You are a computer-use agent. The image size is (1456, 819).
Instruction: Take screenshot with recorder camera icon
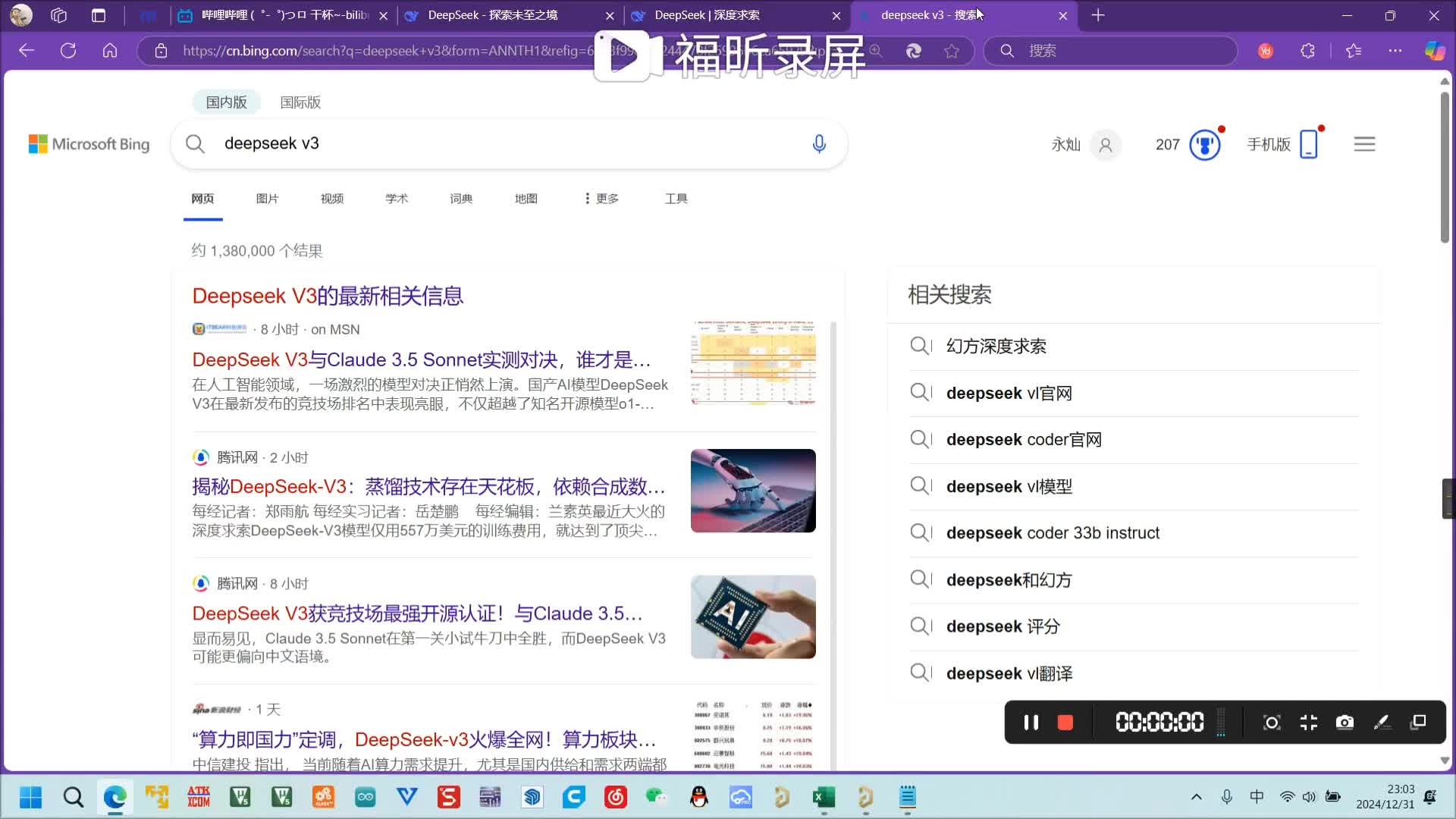coord(1345,723)
